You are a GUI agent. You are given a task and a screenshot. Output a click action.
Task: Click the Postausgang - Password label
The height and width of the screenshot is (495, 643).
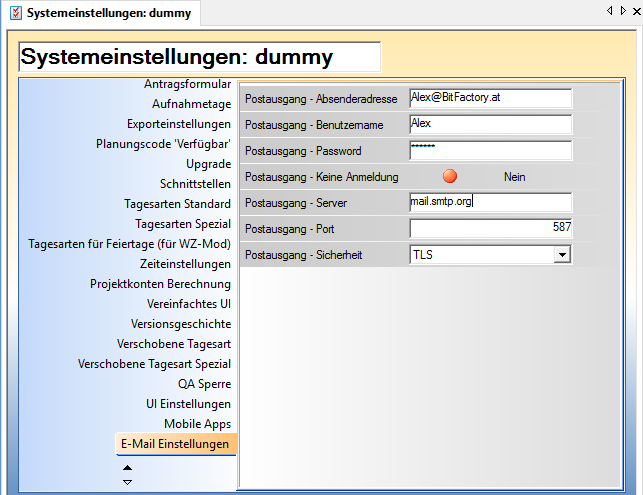pyautogui.click(x=303, y=151)
